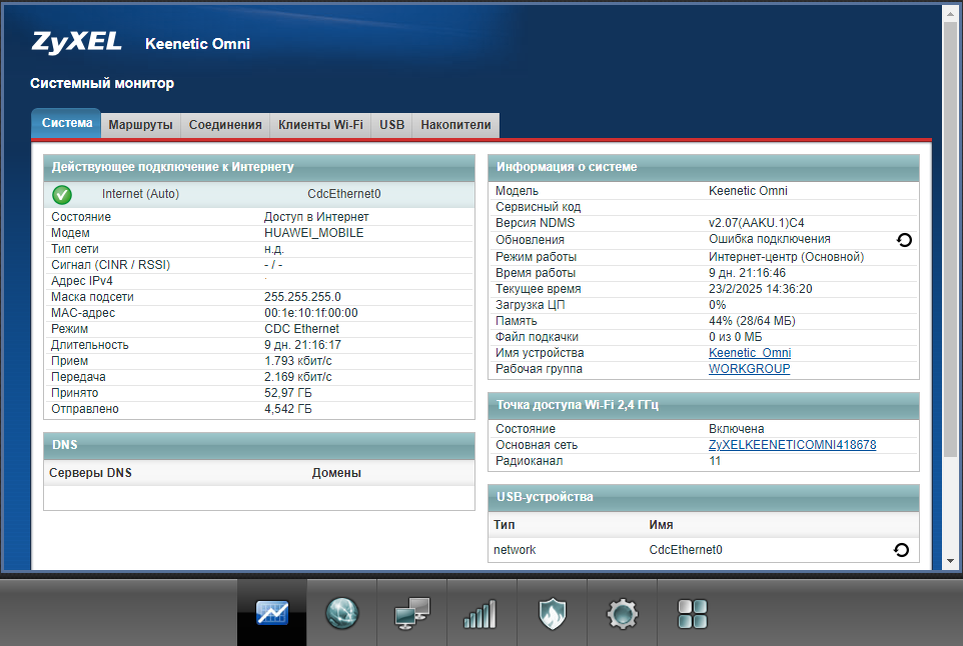Click the current time 23/2/2025 14:36:20
Viewport: 963px width, 646px height.
760,289
